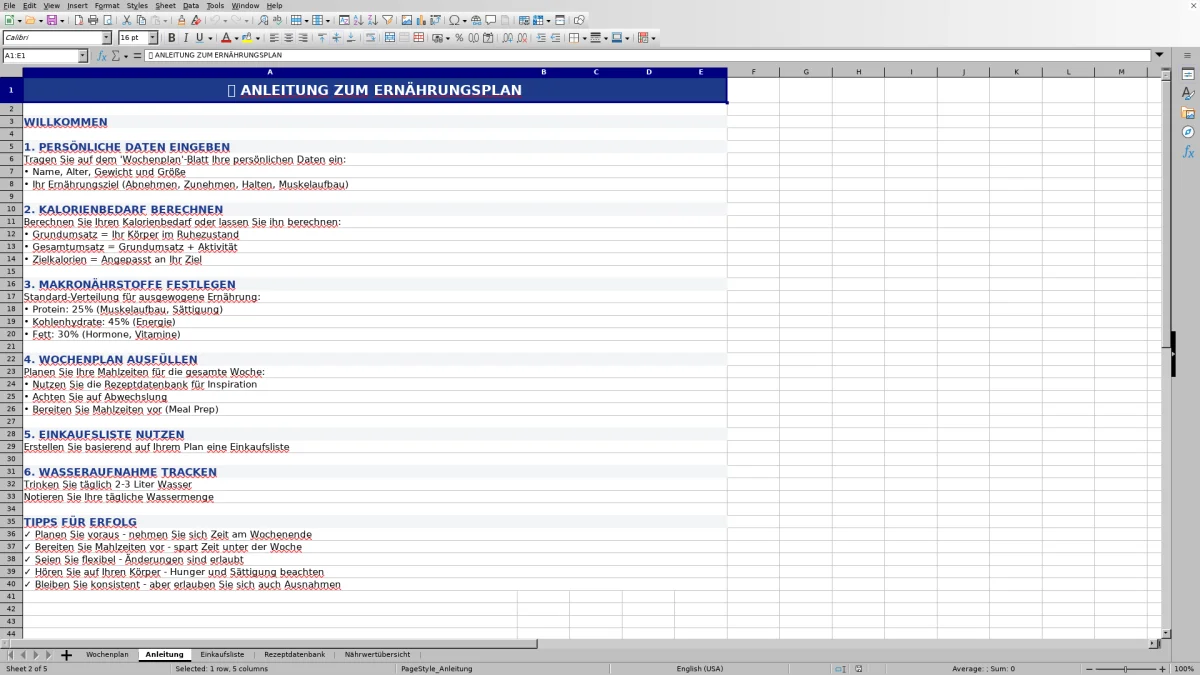The width and height of the screenshot is (1200, 675).
Task: Open the Function Wizard on the formula bar
Action: [x=100, y=56]
